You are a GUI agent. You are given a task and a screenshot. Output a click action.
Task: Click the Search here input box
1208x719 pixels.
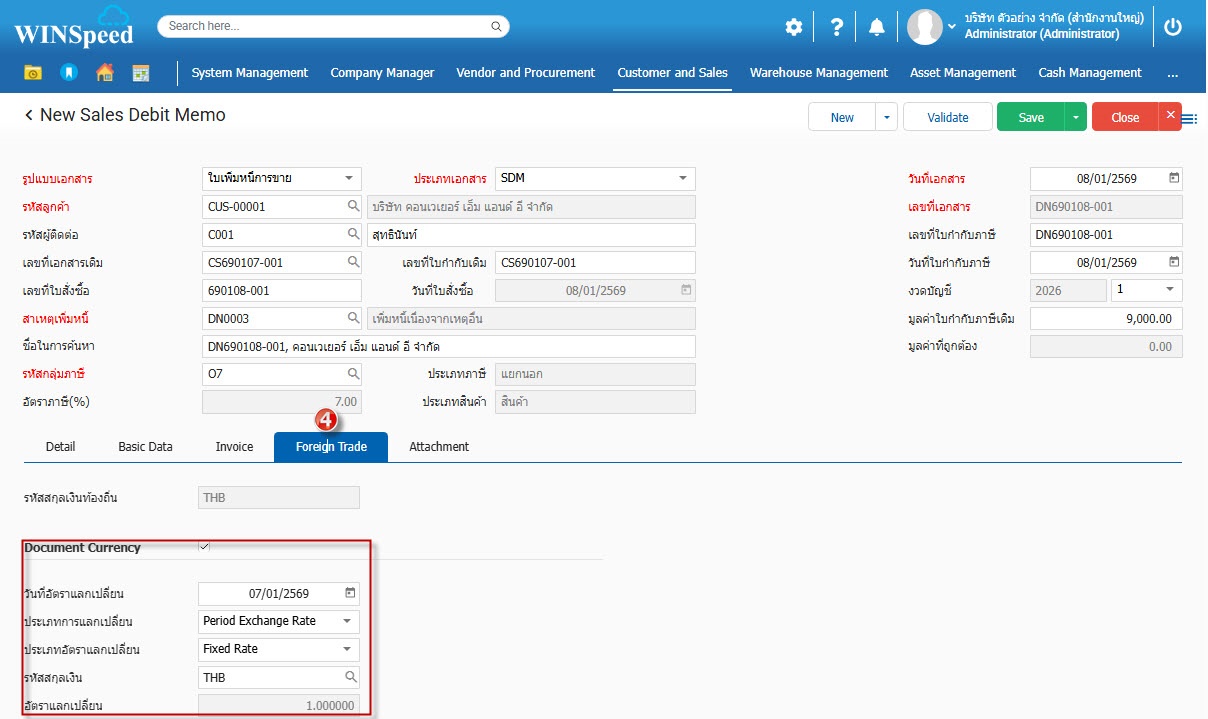coord(333,26)
